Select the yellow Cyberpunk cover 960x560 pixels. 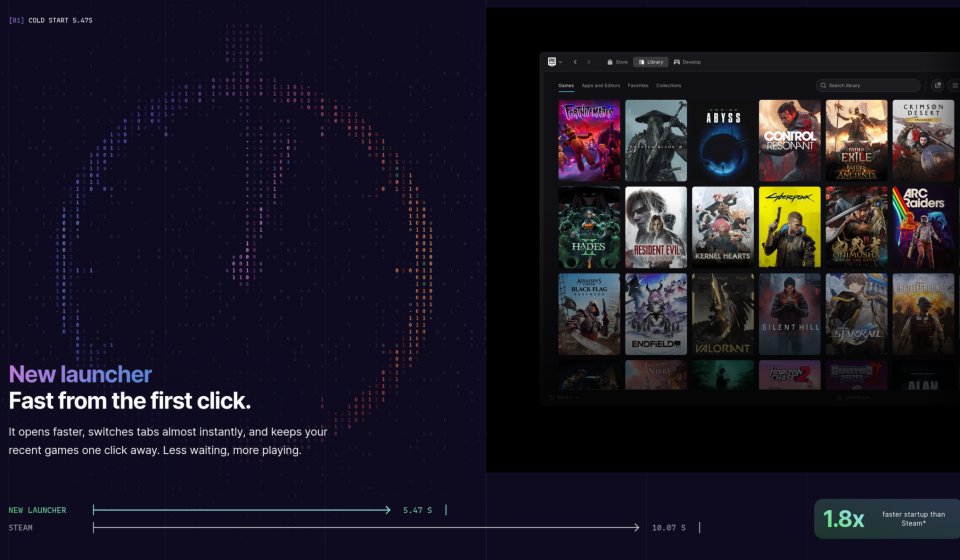[x=790, y=227]
